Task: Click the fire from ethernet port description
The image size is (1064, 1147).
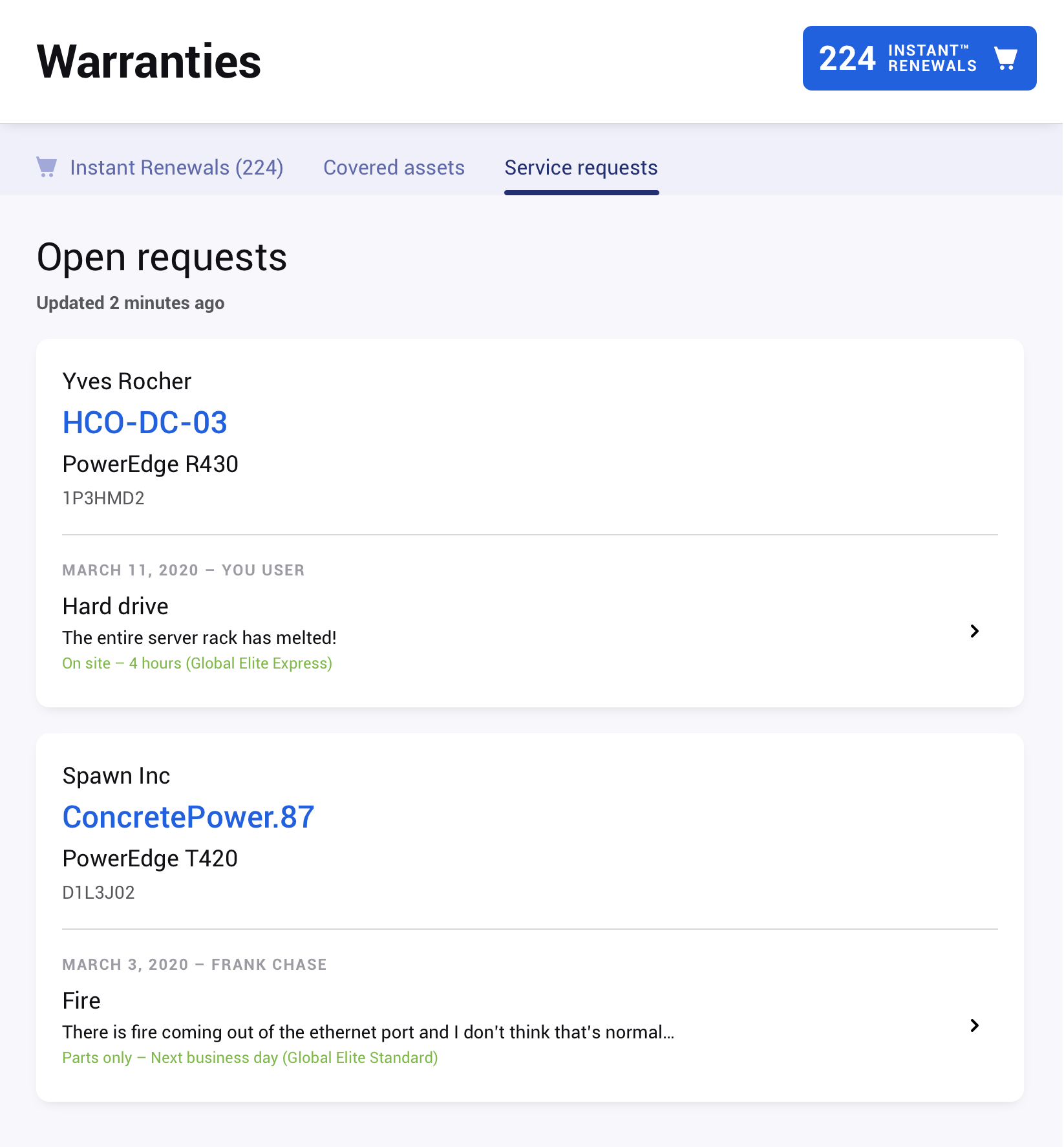Action: (x=368, y=1033)
